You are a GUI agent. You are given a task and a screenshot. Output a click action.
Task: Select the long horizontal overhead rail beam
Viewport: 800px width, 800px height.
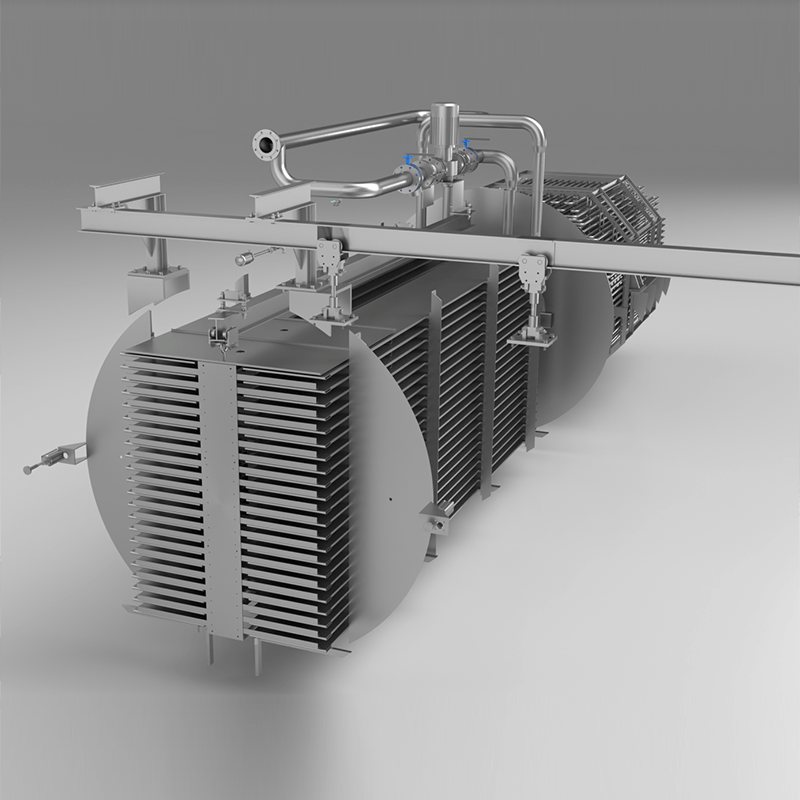(600, 257)
